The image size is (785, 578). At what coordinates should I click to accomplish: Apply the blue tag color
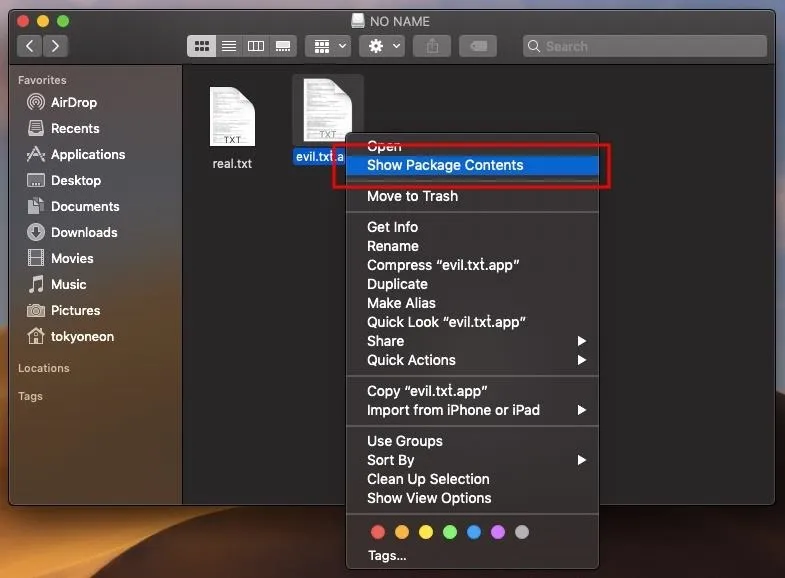click(x=474, y=532)
